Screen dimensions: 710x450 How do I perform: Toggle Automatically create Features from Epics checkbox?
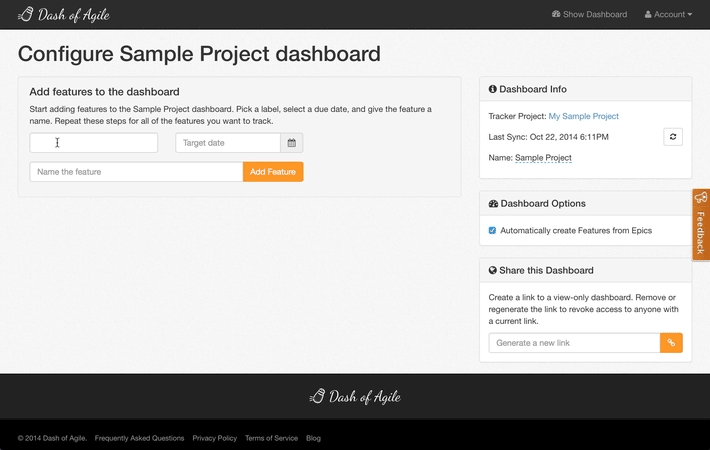(492, 231)
